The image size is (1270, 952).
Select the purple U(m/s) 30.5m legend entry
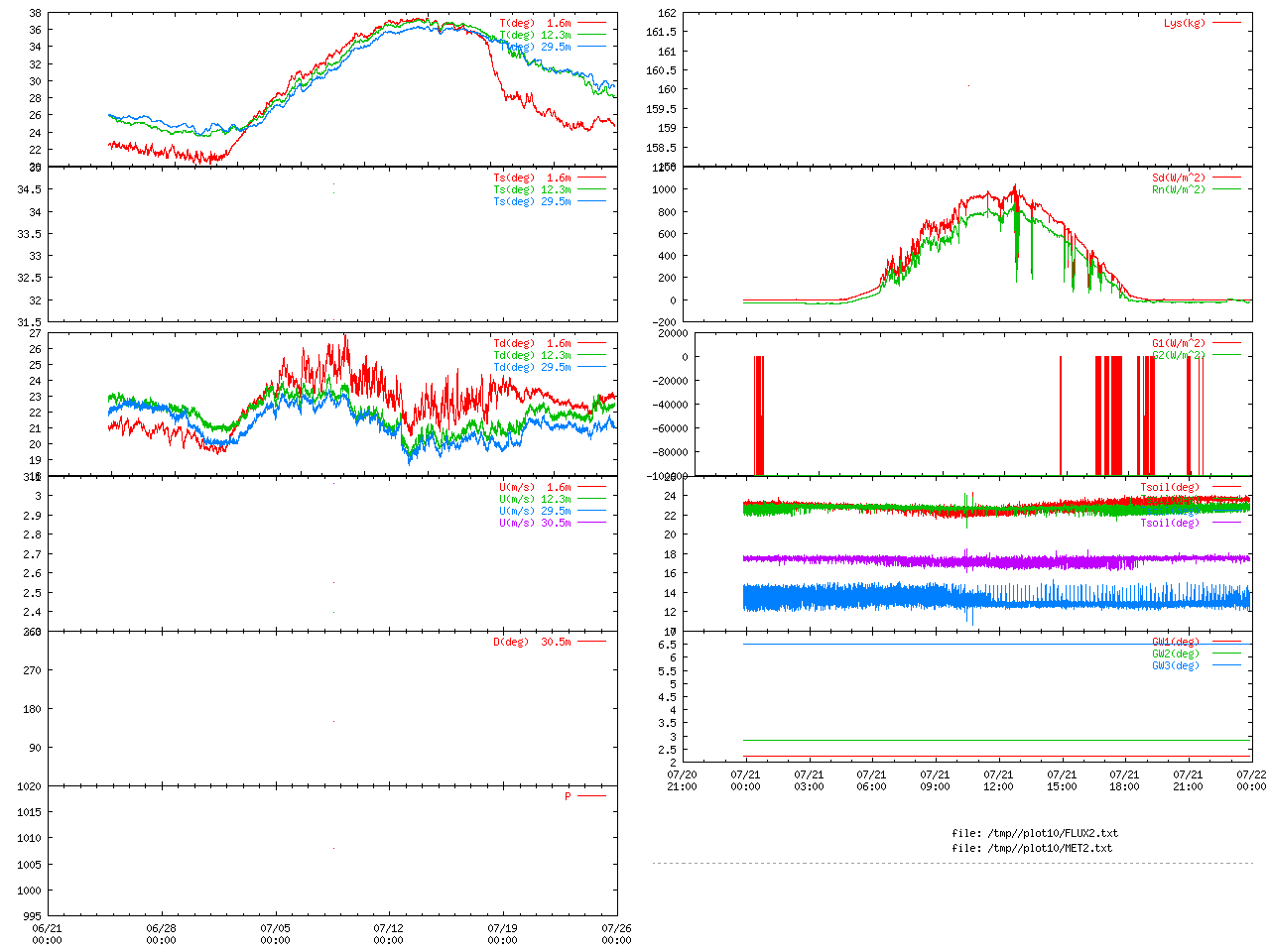[535, 523]
